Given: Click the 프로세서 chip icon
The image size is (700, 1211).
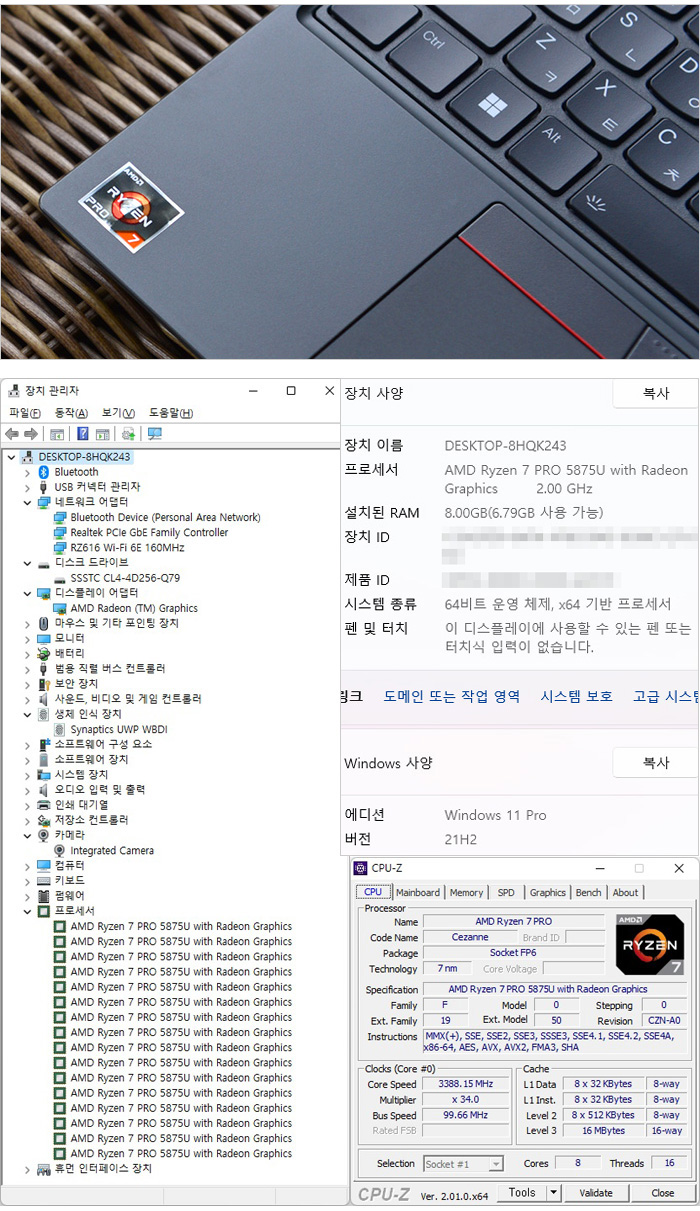Looking at the screenshot, I should pos(44,911).
